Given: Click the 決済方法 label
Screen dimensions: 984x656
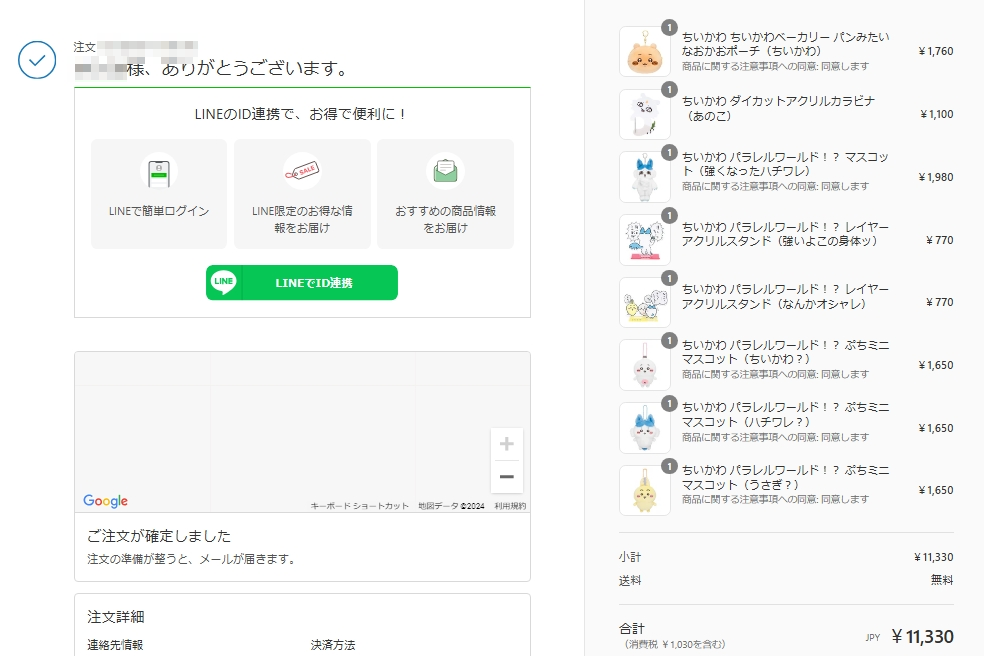Looking at the screenshot, I should point(333,645).
